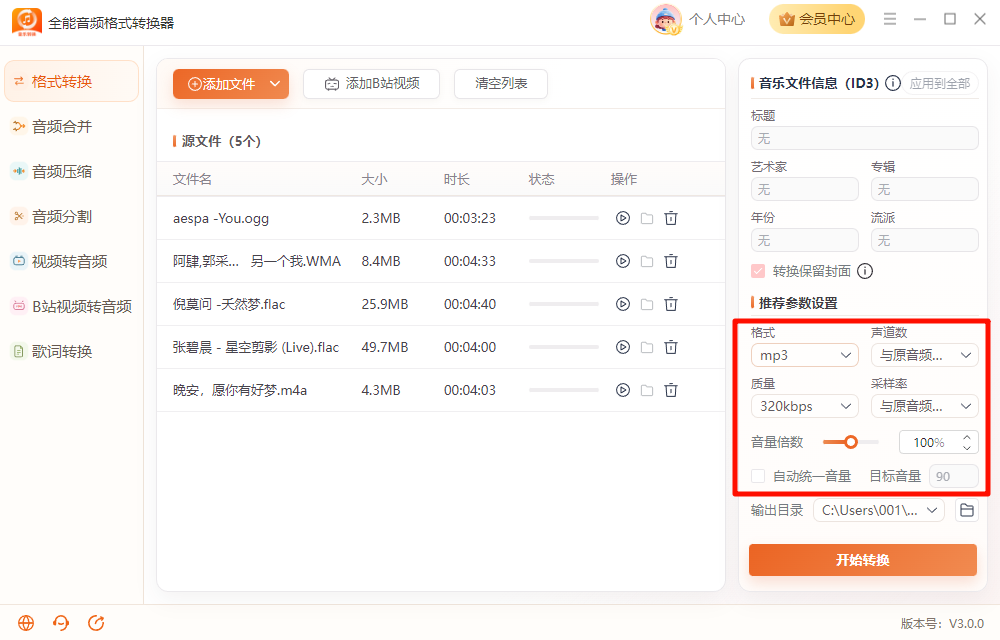The height and width of the screenshot is (640, 1000).
Task: Delete aespa -You.ogg from the list
Action: pyautogui.click(x=671, y=218)
